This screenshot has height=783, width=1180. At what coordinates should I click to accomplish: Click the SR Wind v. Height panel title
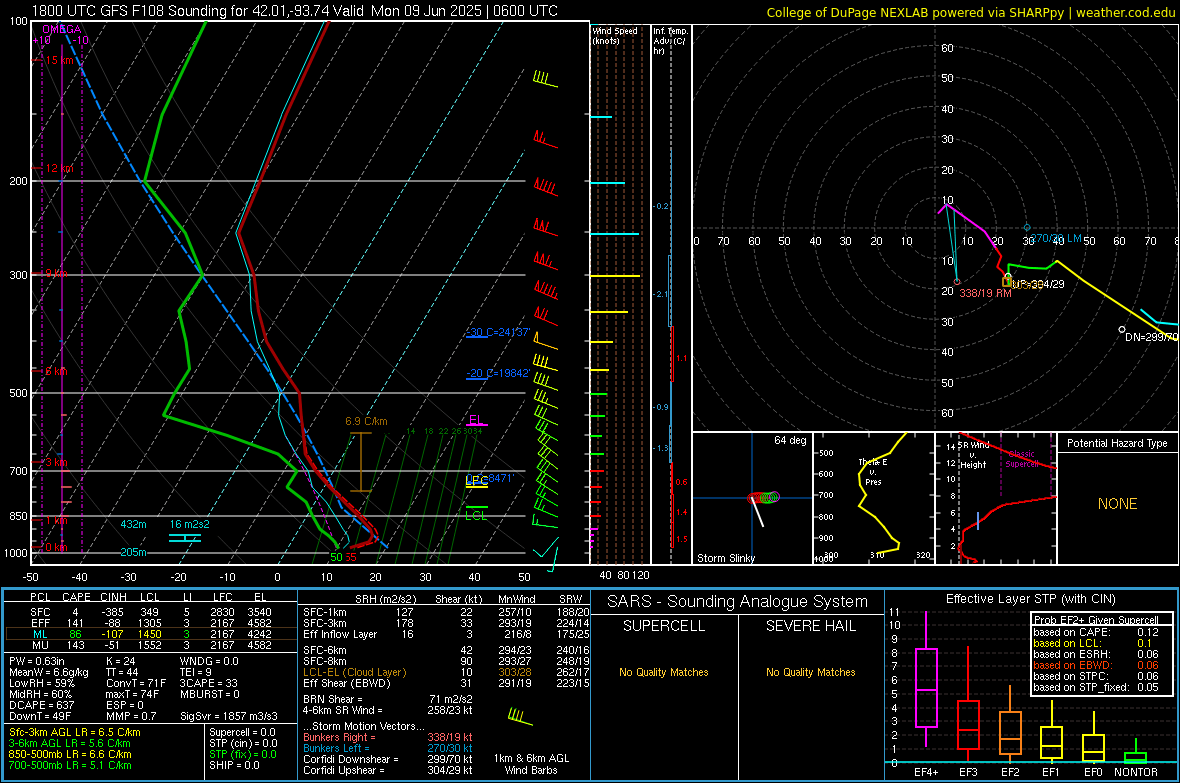pos(973,455)
